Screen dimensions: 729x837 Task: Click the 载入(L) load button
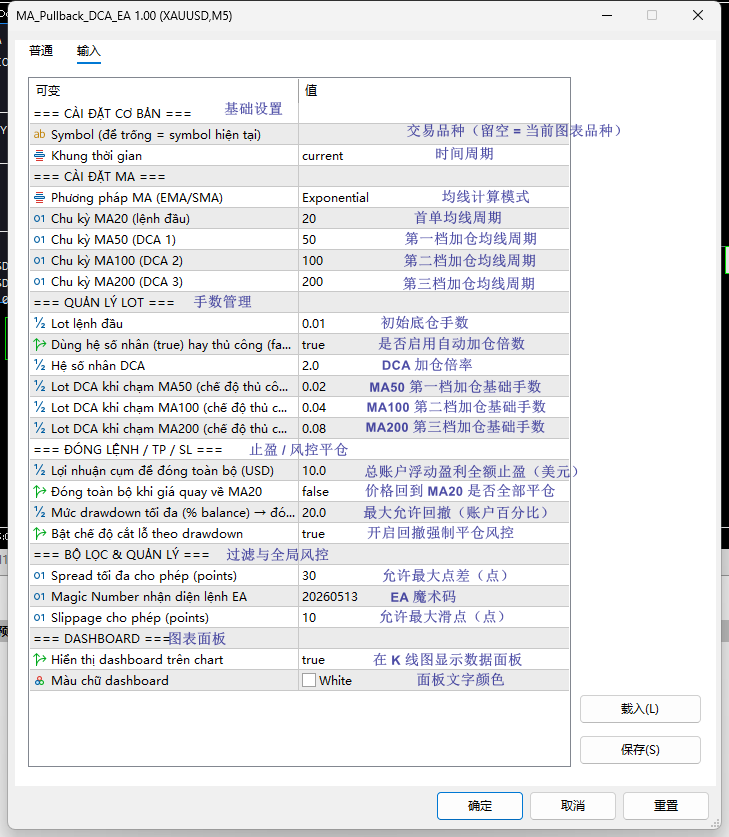click(x=640, y=709)
